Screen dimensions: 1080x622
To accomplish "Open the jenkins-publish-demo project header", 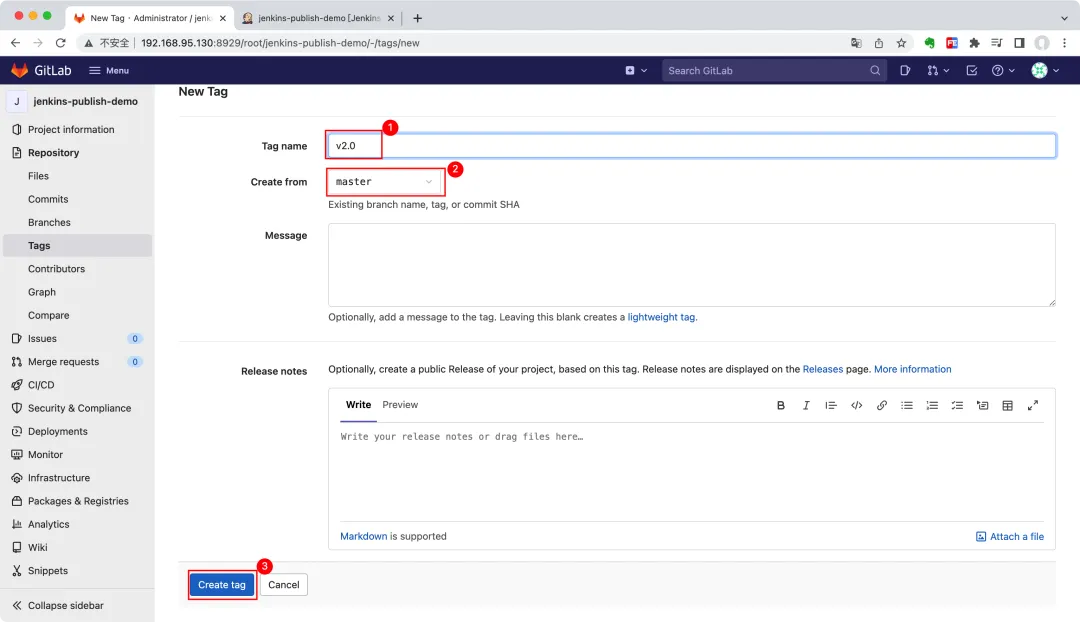I will coord(77,101).
